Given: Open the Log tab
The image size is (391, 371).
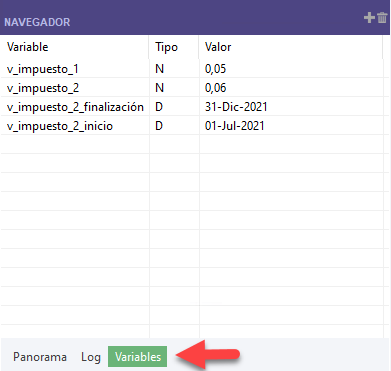Looking at the screenshot, I should (91, 357).
